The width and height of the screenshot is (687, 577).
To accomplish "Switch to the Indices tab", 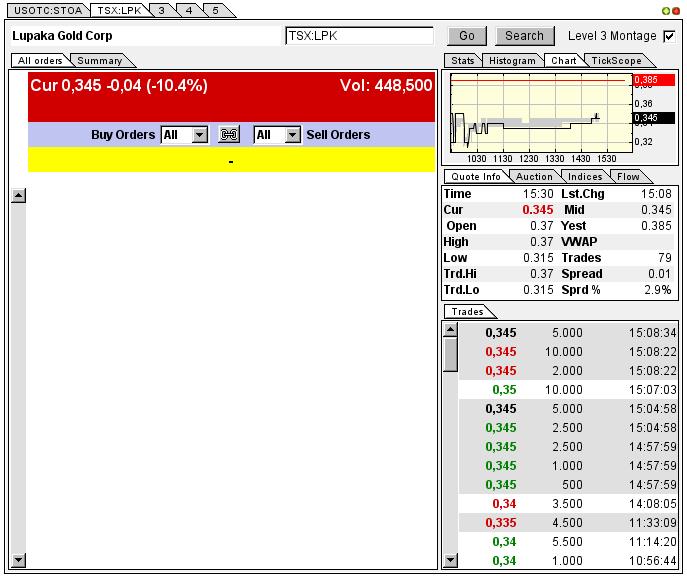I will pos(585,177).
